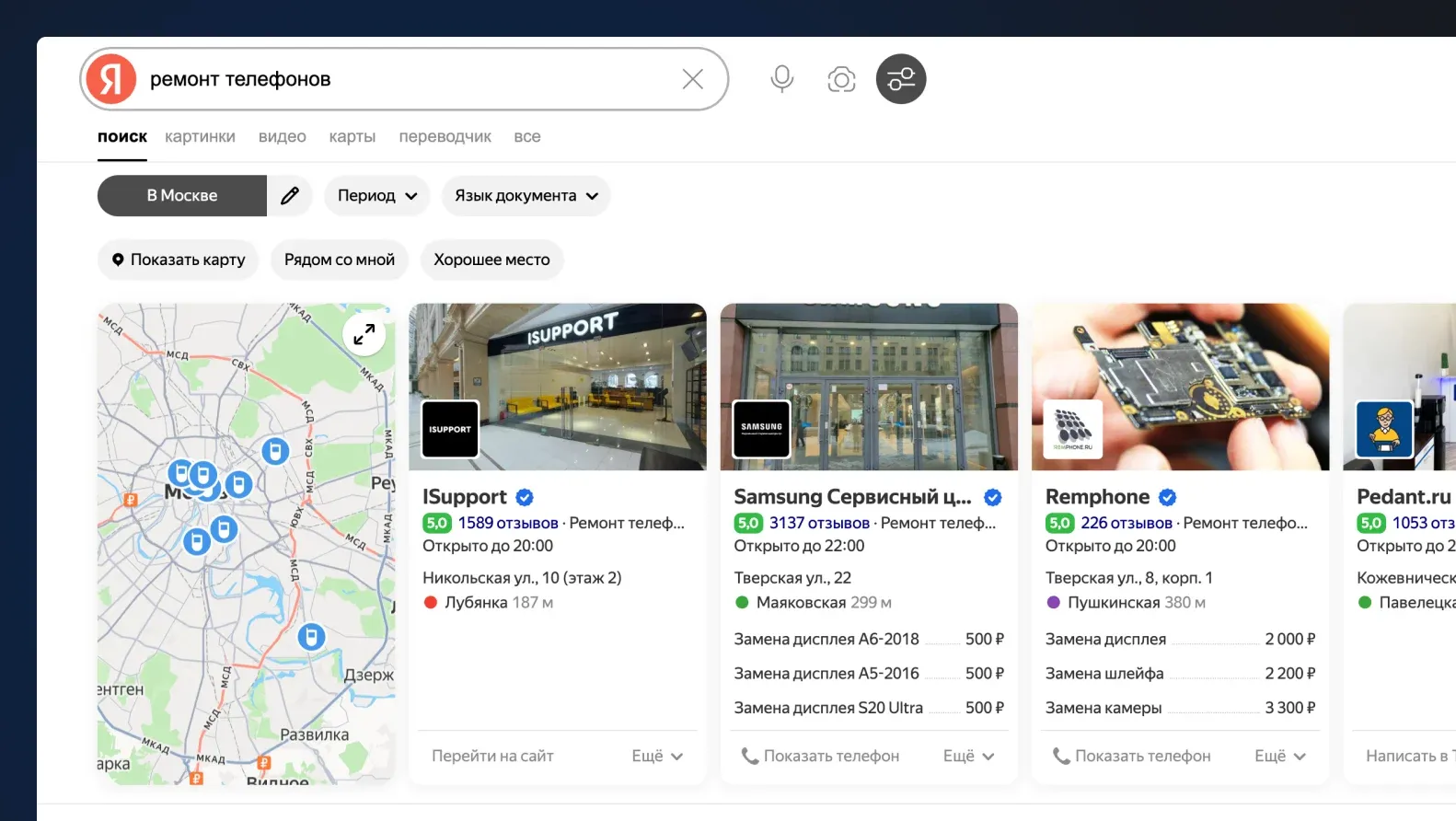Viewport: 1456px width, 821px height.
Task: Edit the region with the pencil icon
Action: click(x=290, y=196)
